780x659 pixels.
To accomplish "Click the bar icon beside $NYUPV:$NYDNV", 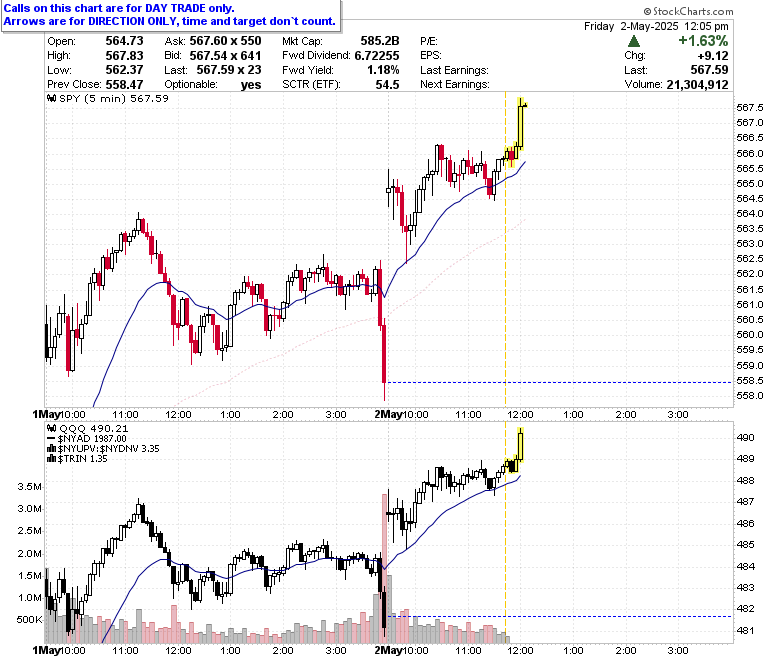I will pos(52,449).
